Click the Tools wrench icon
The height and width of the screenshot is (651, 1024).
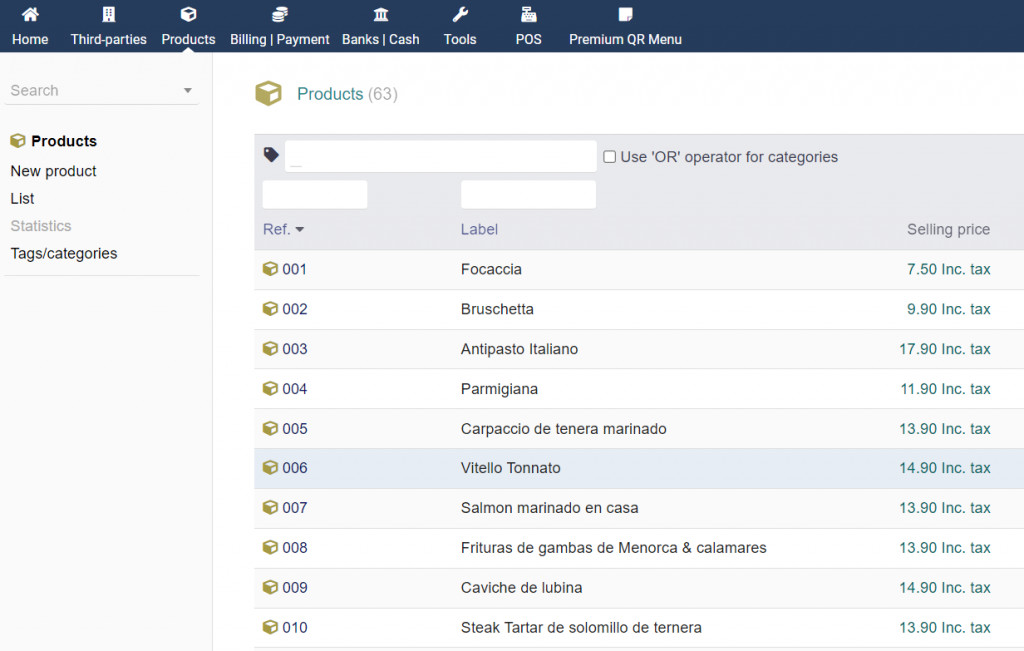point(460,15)
